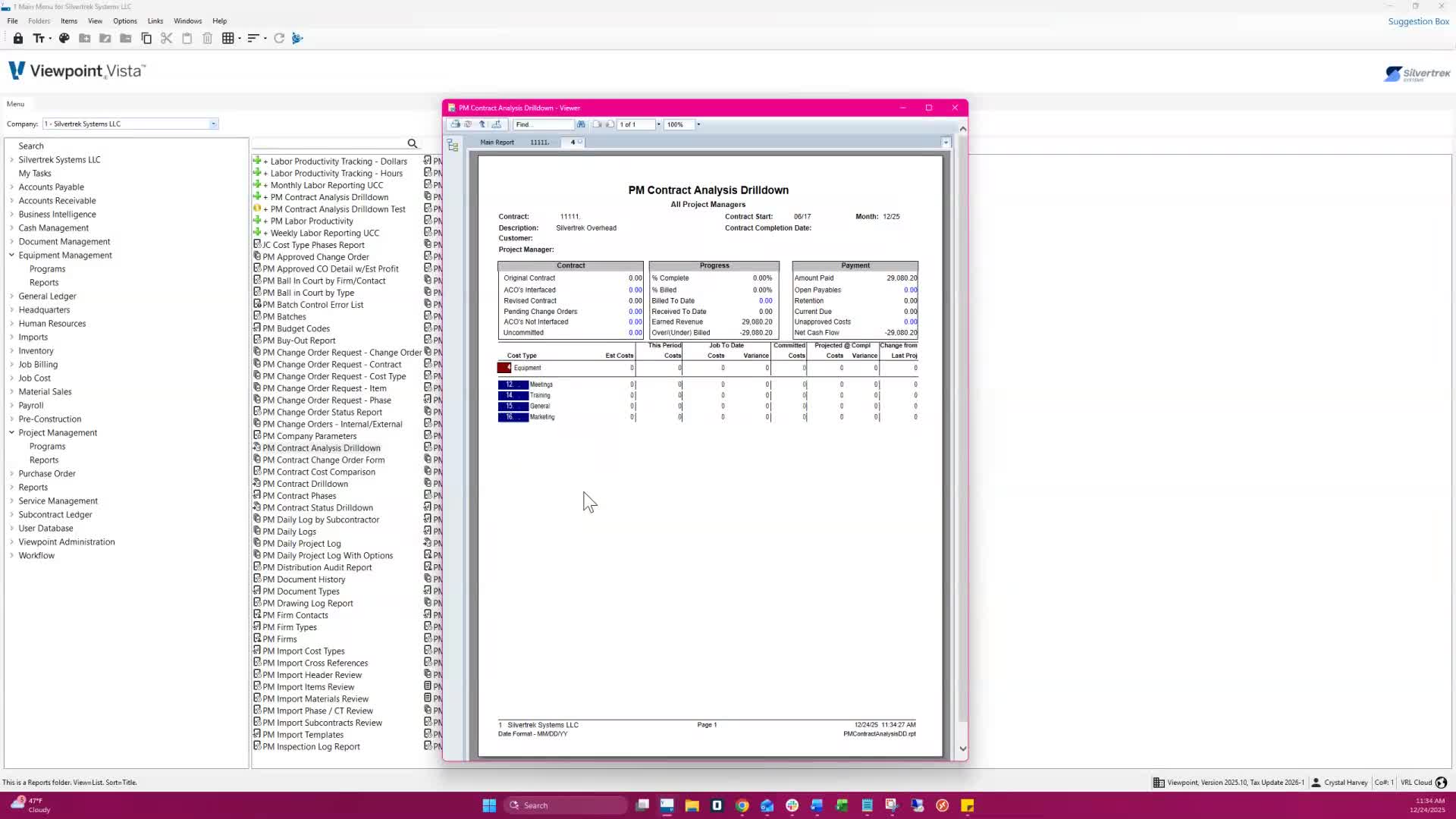Expand the Job Cost tree node
The height and width of the screenshot is (819, 1456).
tap(11, 378)
